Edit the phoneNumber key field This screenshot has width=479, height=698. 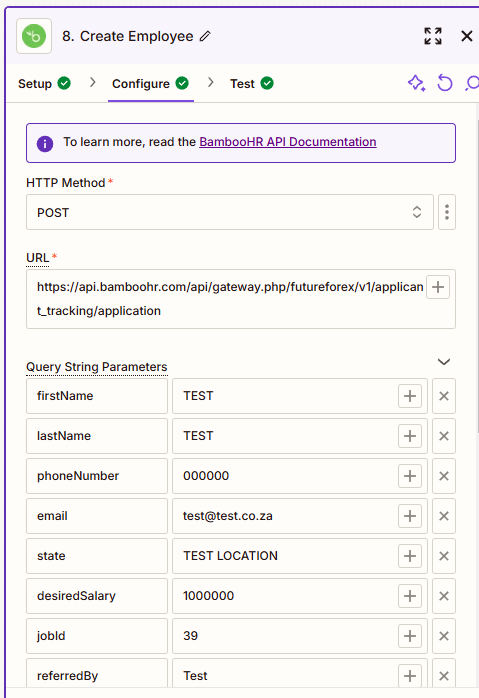[x=97, y=476]
